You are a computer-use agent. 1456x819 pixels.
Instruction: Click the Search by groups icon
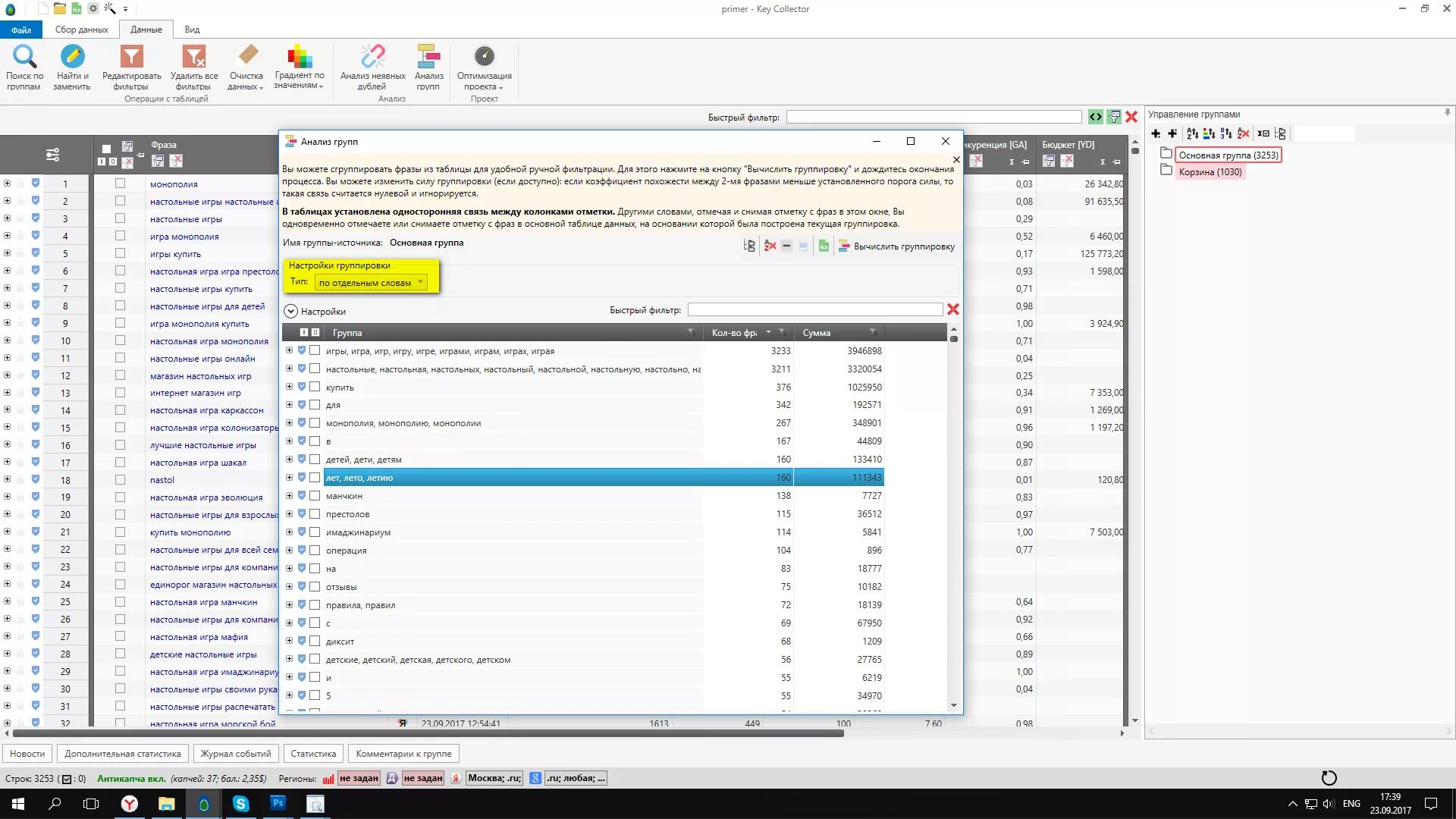[x=24, y=57]
